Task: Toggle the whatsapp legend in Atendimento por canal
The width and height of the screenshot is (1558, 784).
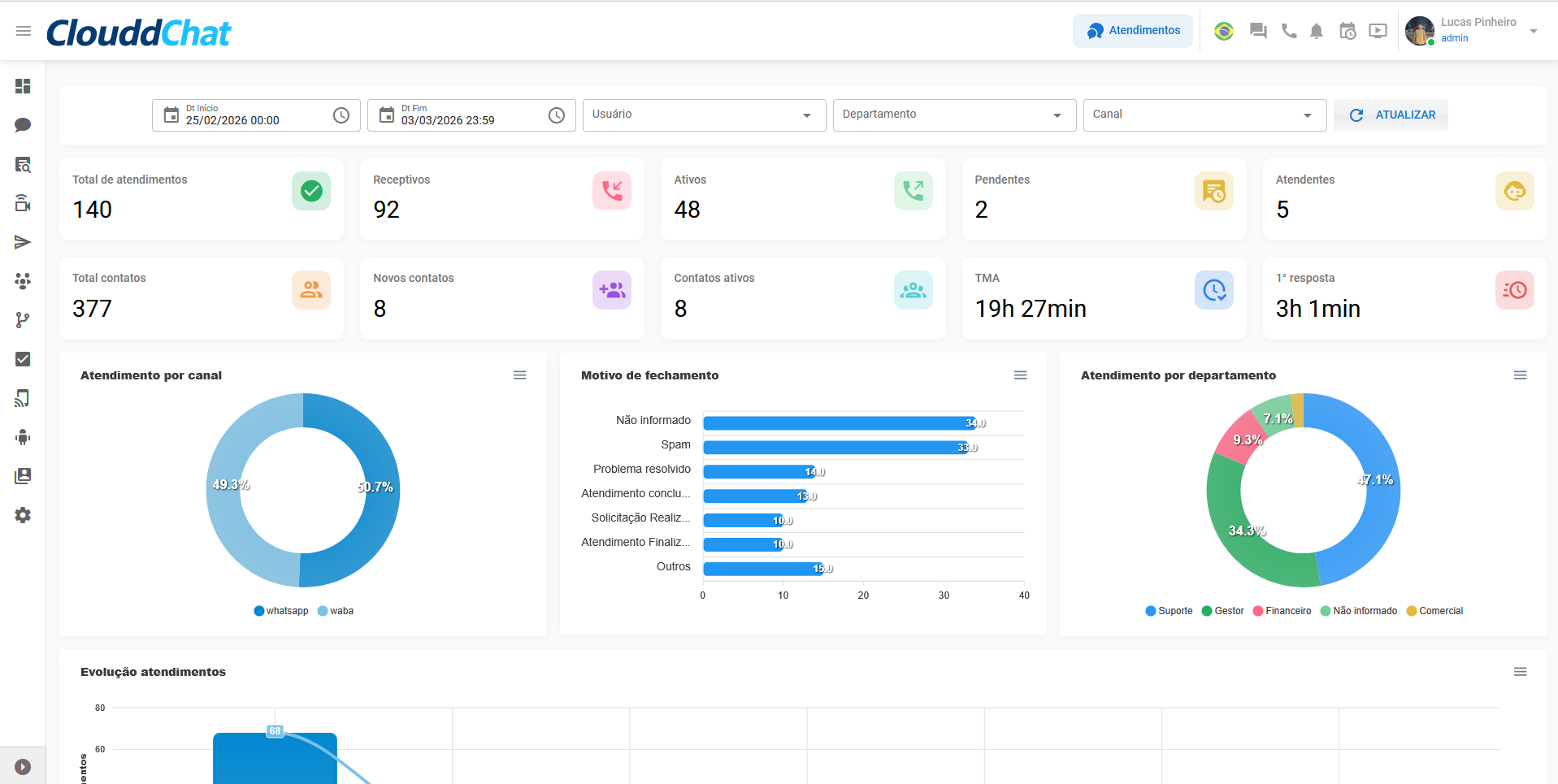Action: [280, 611]
